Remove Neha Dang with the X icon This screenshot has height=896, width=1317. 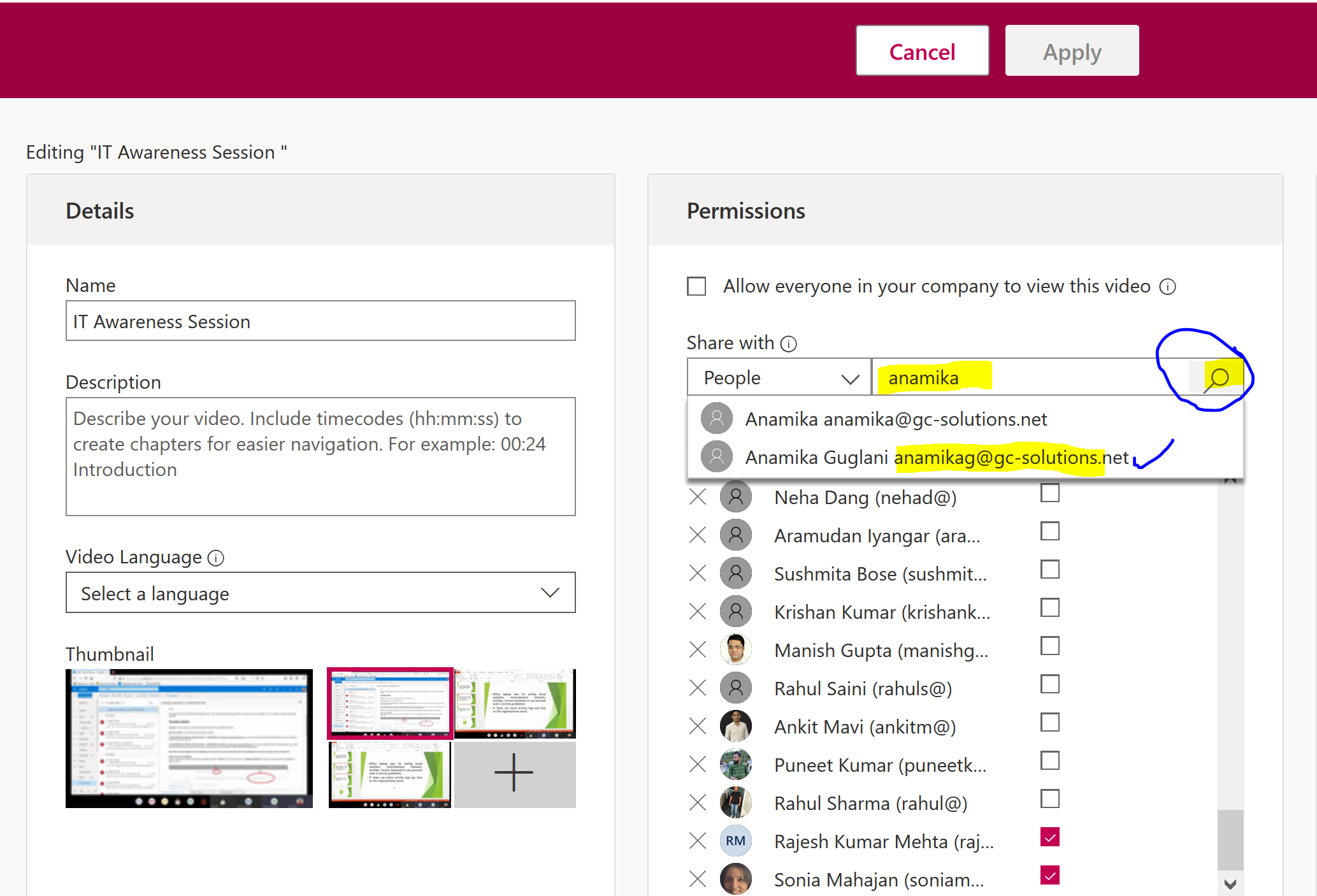click(x=698, y=497)
